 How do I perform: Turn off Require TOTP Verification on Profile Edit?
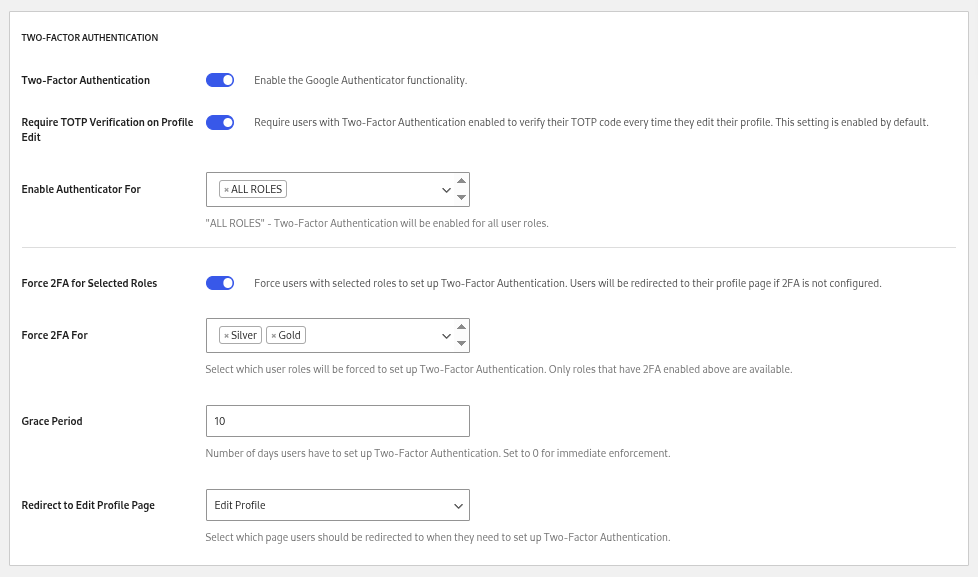pyautogui.click(x=220, y=122)
